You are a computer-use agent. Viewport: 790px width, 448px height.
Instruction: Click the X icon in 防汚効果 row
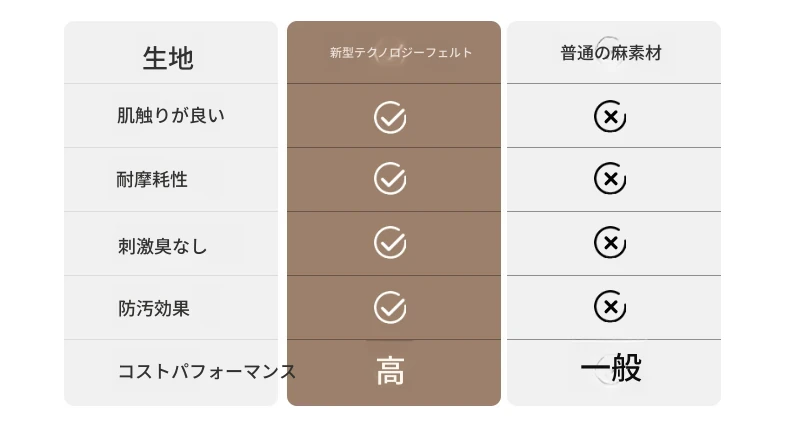610,306
